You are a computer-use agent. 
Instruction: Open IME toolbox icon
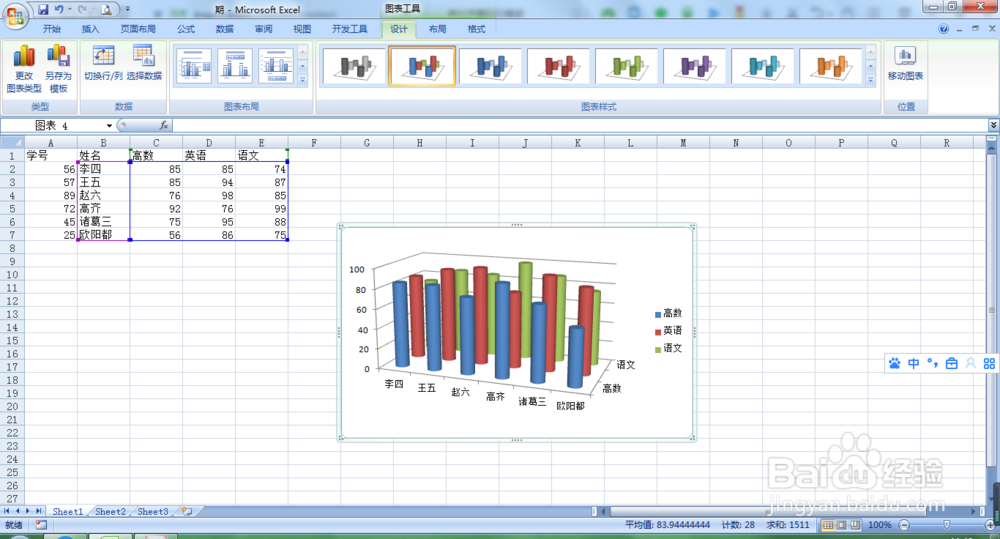click(952, 363)
